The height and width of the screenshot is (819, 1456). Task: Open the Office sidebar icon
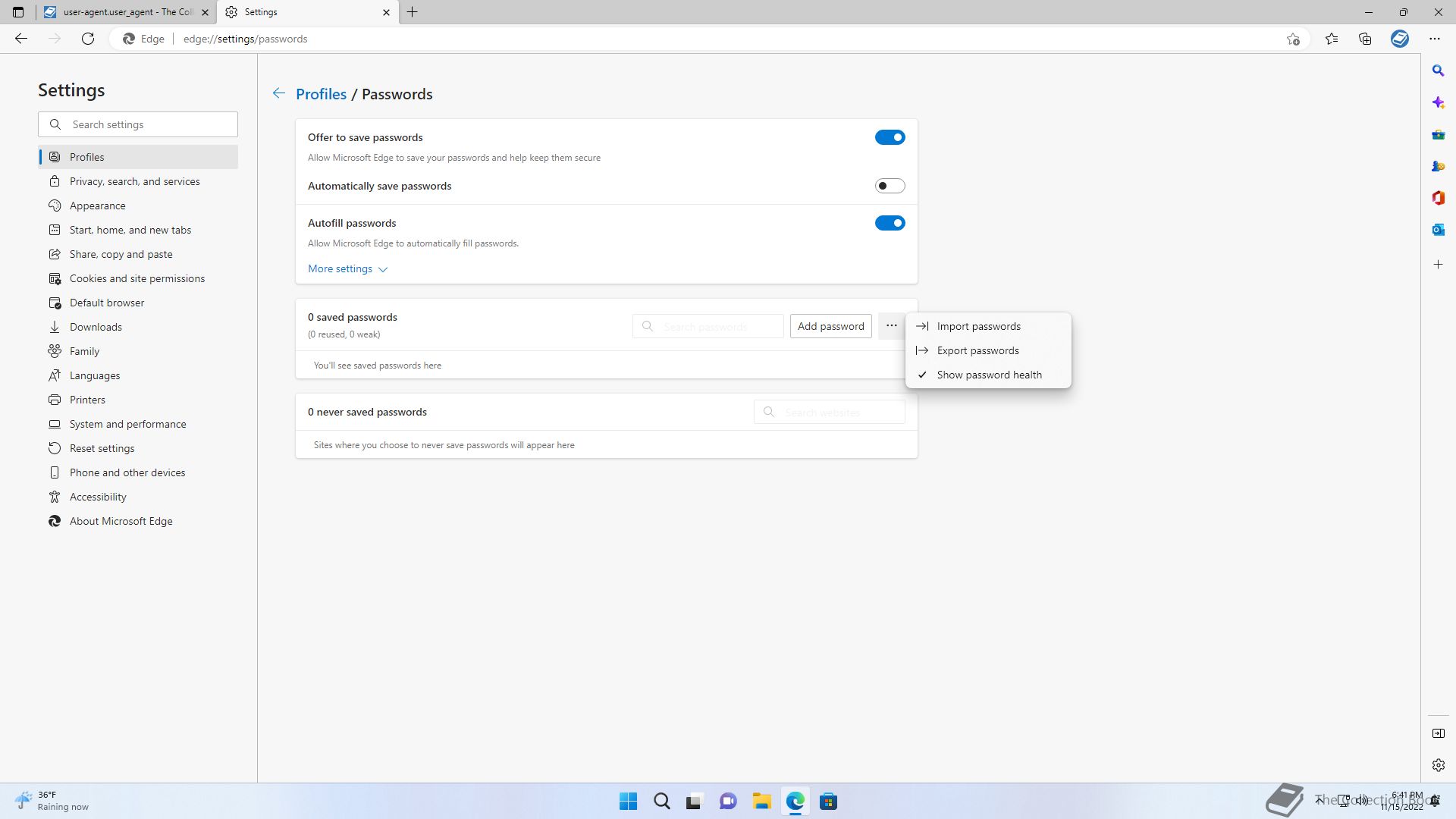[x=1438, y=198]
